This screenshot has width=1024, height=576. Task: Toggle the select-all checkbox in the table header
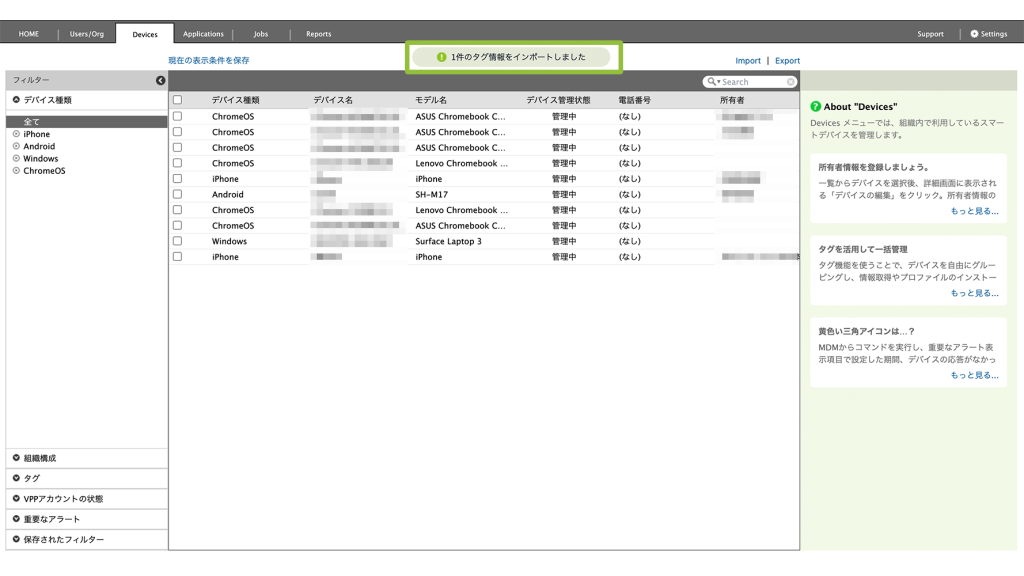point(177,100)
